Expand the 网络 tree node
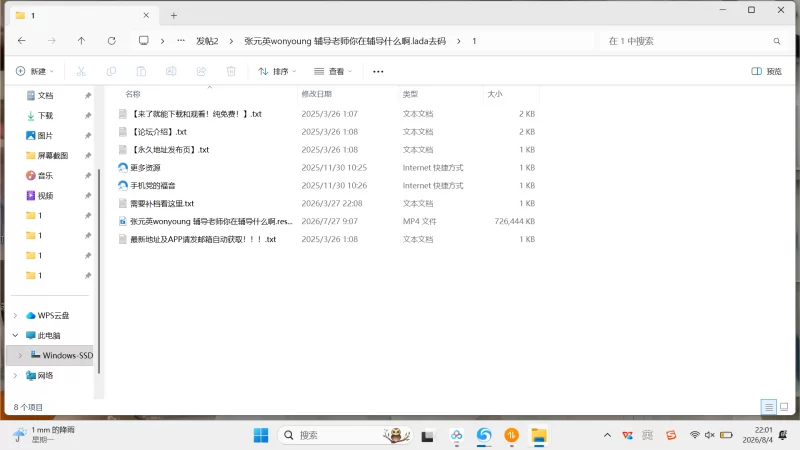The image size is (800, 450). pyautogui.click(x=15, y=376)
